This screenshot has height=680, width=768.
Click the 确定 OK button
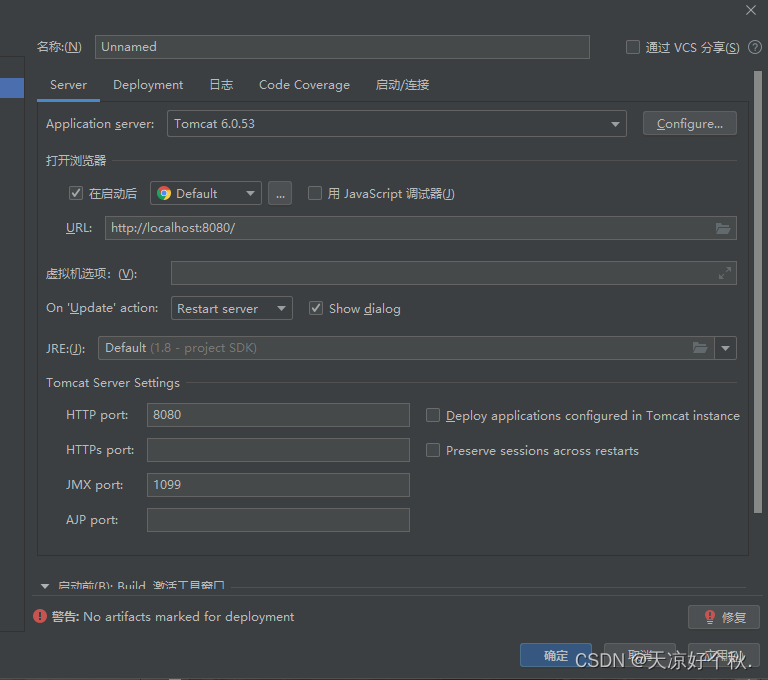[x=555, y=656]
